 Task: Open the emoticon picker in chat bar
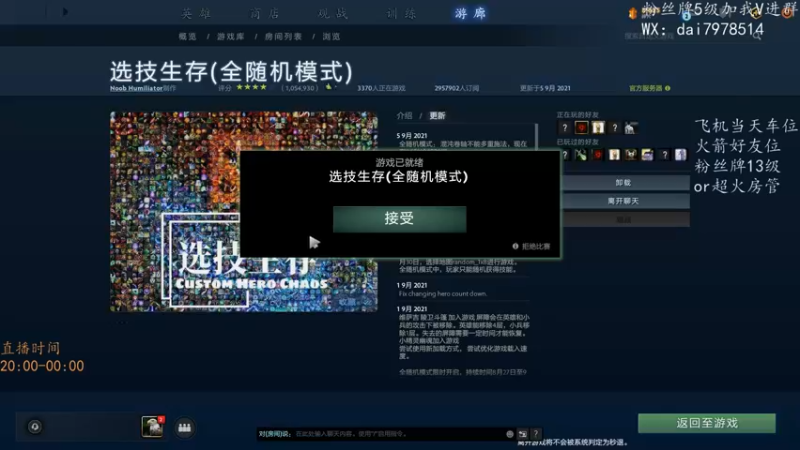click(x=510, y=434)
